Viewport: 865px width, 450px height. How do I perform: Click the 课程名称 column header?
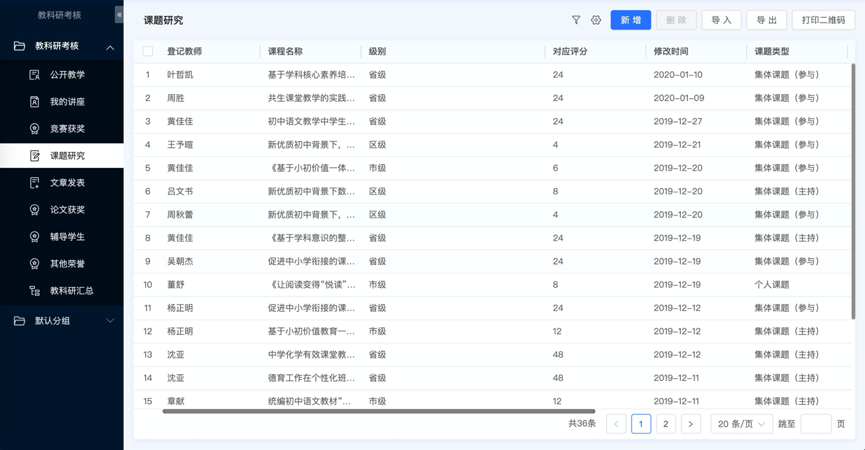tap(285, 51)
